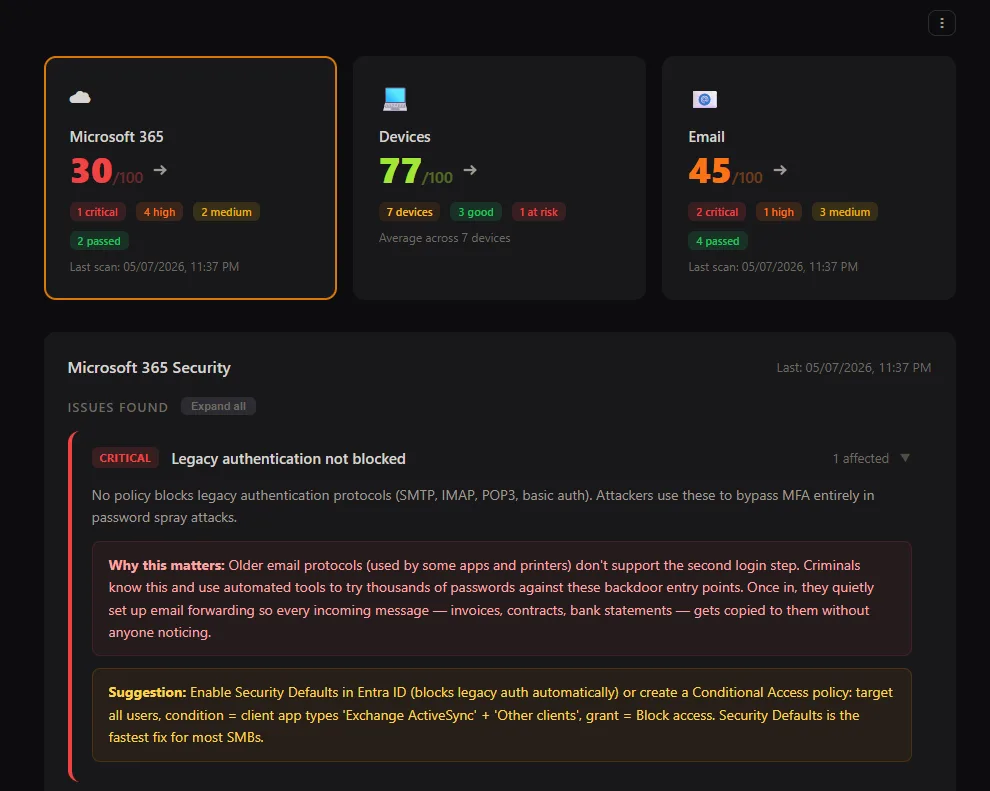The image size is (990, 791).
Task: Click the 2 passed badge
Action: (x=98, y=241)
